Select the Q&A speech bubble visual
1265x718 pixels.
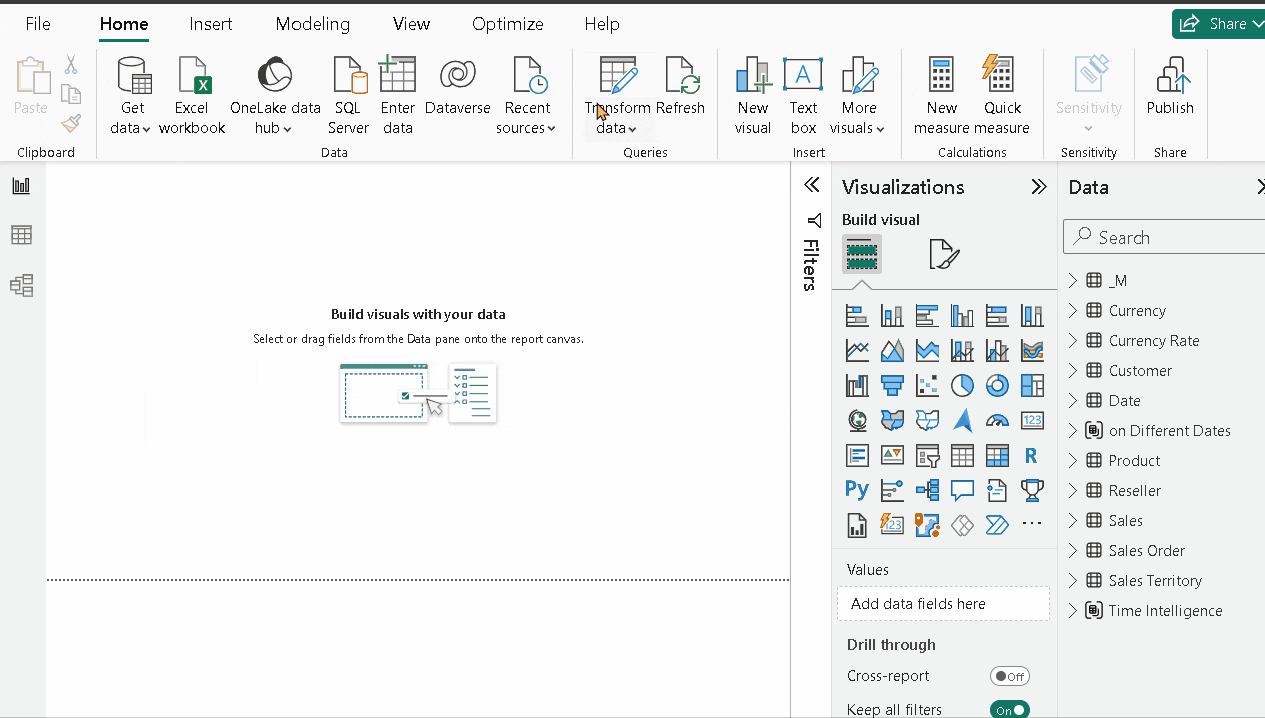[962, 490]
